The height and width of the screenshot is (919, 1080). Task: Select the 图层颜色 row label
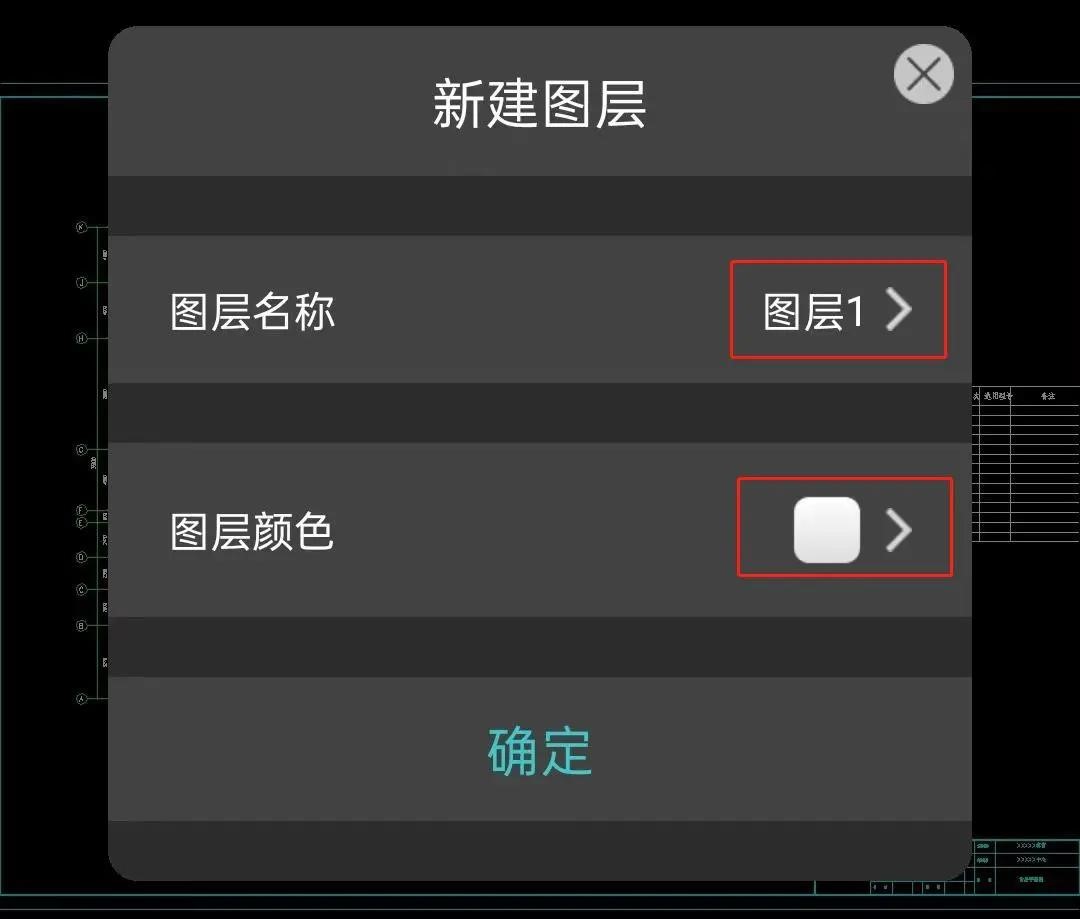(252, 532)
